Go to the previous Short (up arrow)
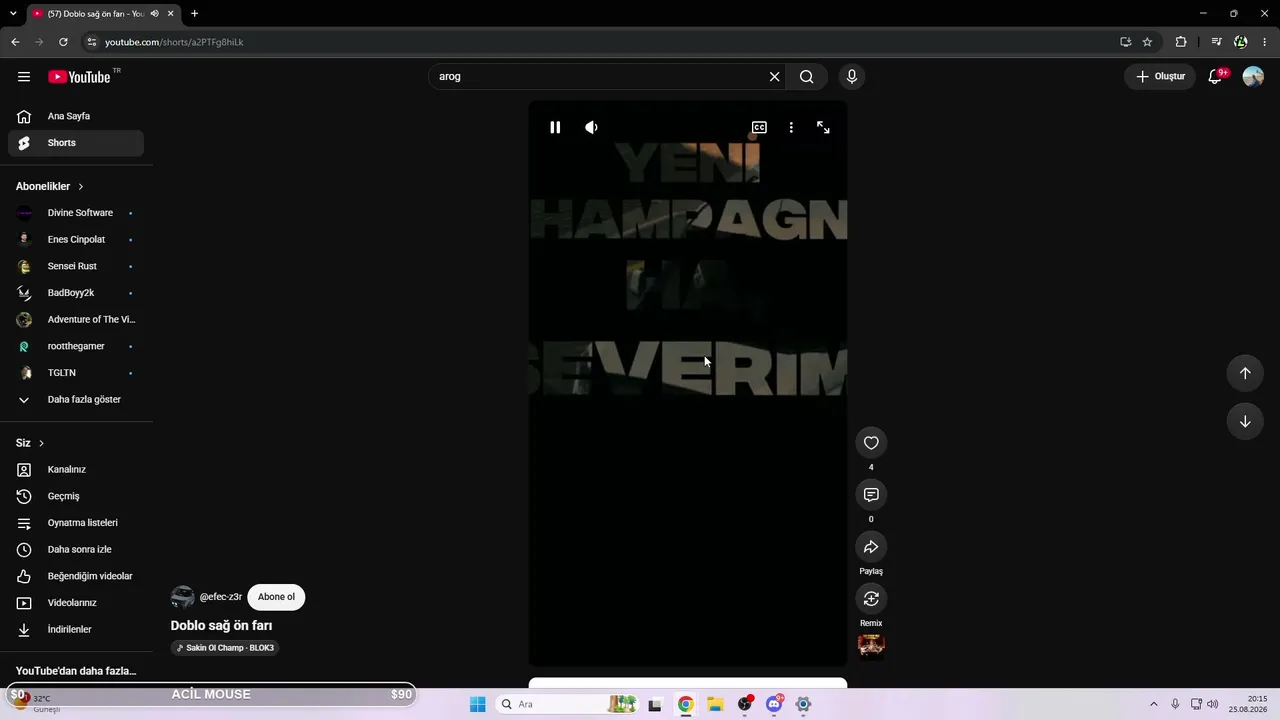The height and width of the screenshot is (720, 1280). (x=1245, y=373)
